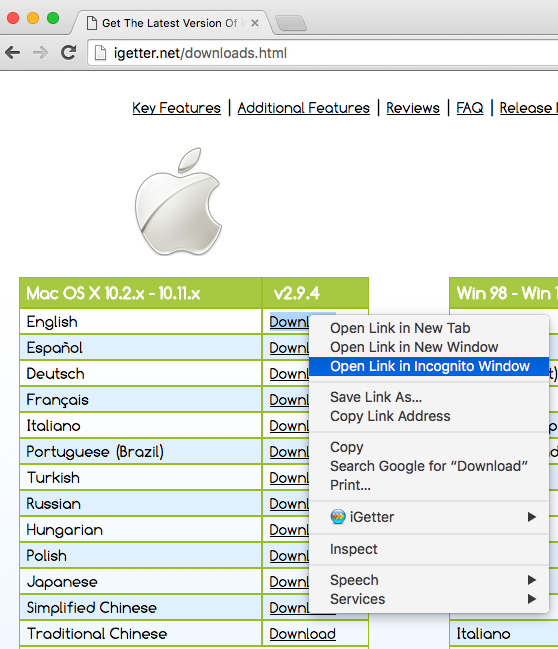Choose Open Link in New Window
The image size is (558, 649).
[429, 347]
